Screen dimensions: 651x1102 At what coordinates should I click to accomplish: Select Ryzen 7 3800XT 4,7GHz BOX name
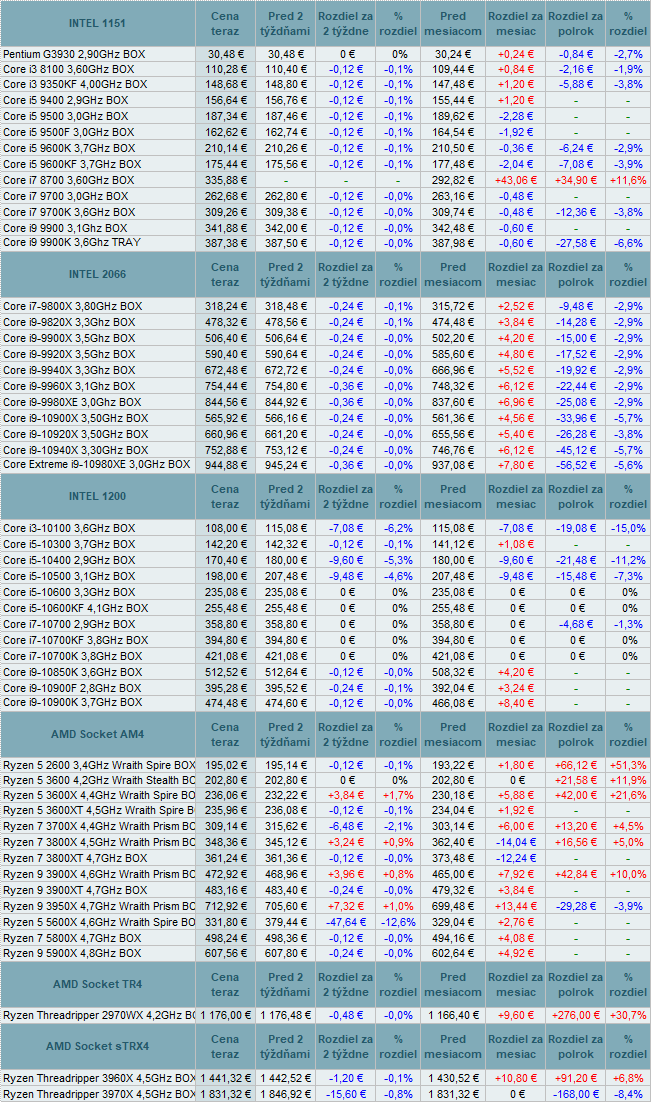75,858
